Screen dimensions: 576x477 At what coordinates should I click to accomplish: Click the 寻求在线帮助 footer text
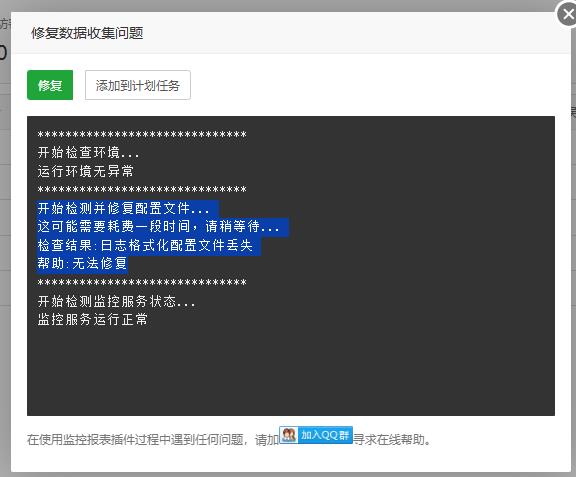pos(389,440)
